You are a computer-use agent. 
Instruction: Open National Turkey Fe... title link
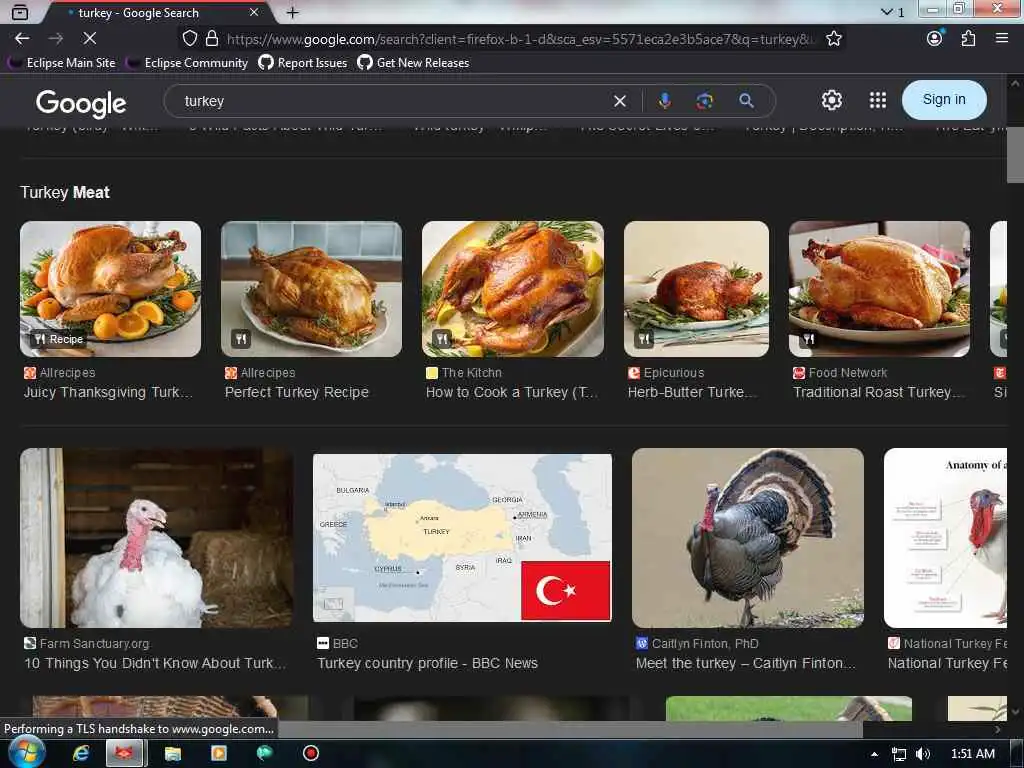coord(947,663)
